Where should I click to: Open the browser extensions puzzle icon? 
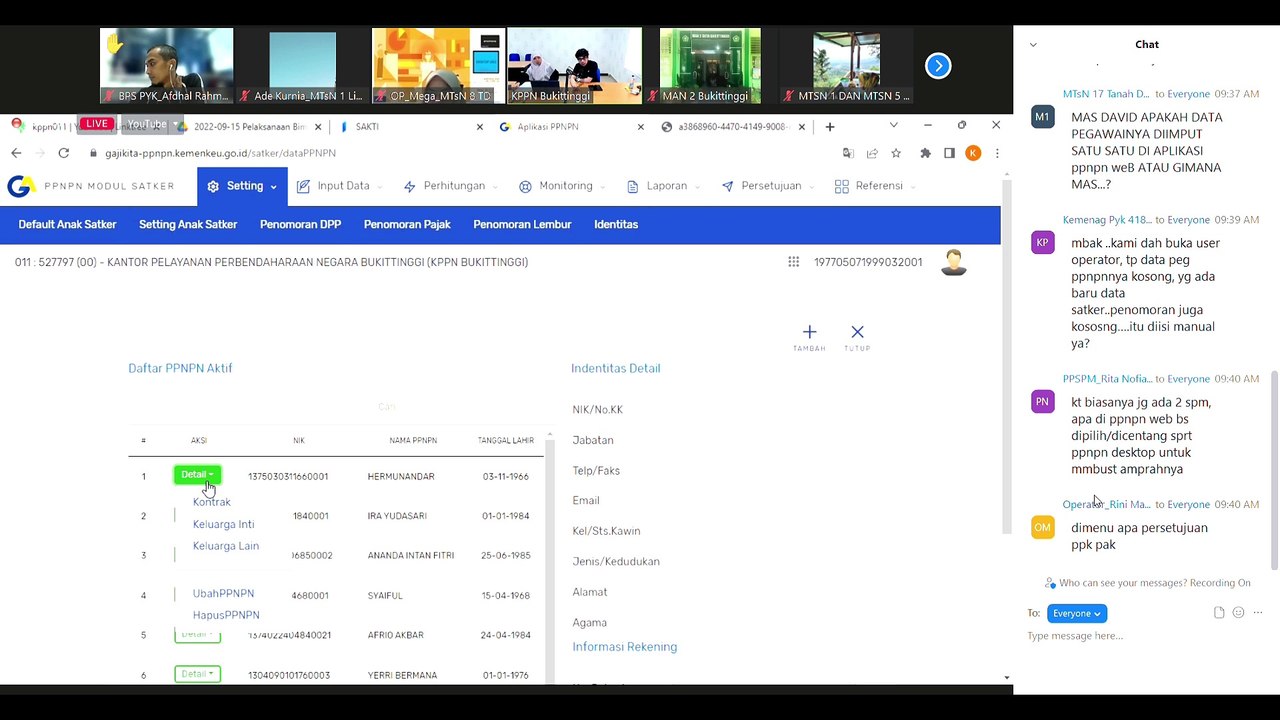click(x=925, y=153)
